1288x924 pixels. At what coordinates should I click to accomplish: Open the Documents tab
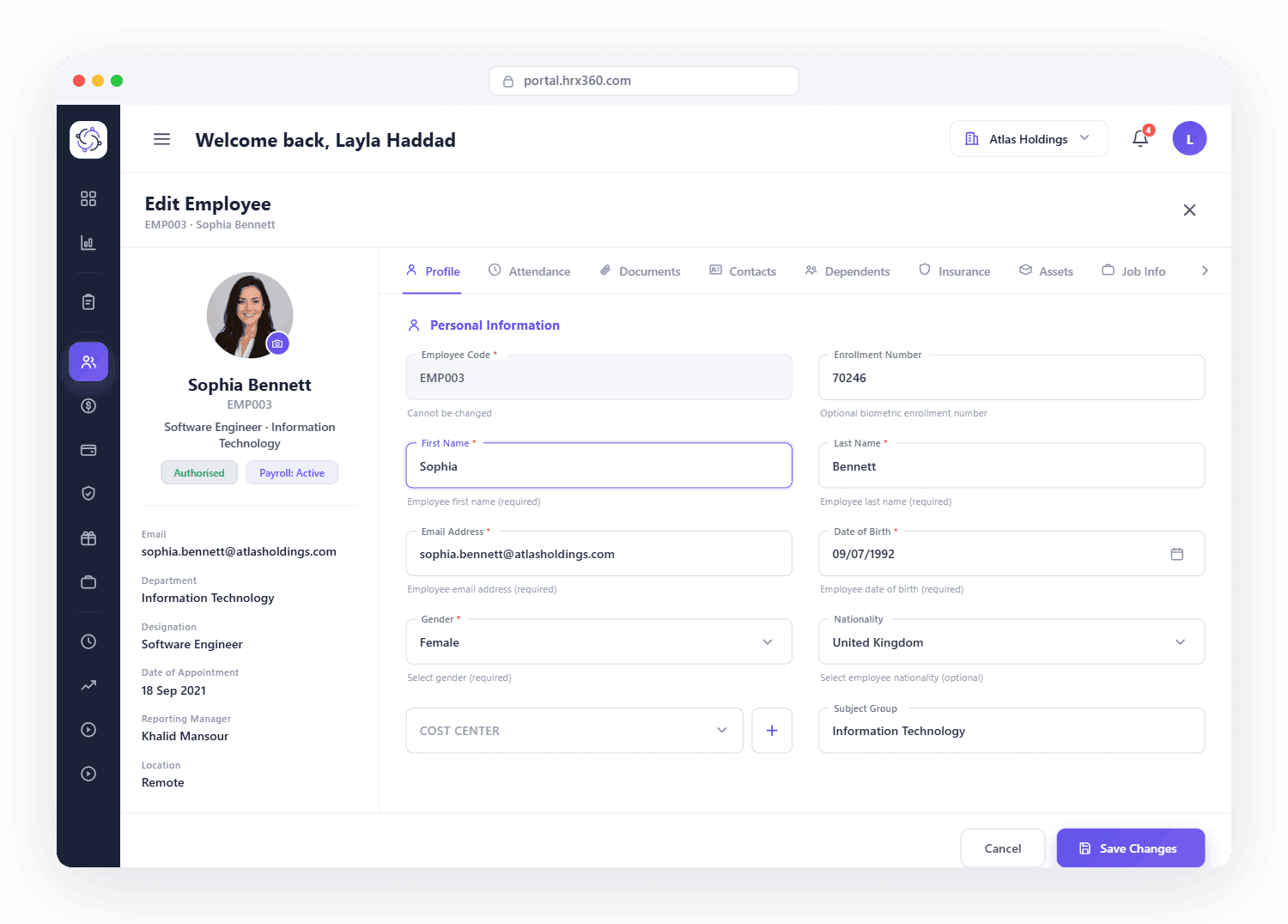pos(640,271)
